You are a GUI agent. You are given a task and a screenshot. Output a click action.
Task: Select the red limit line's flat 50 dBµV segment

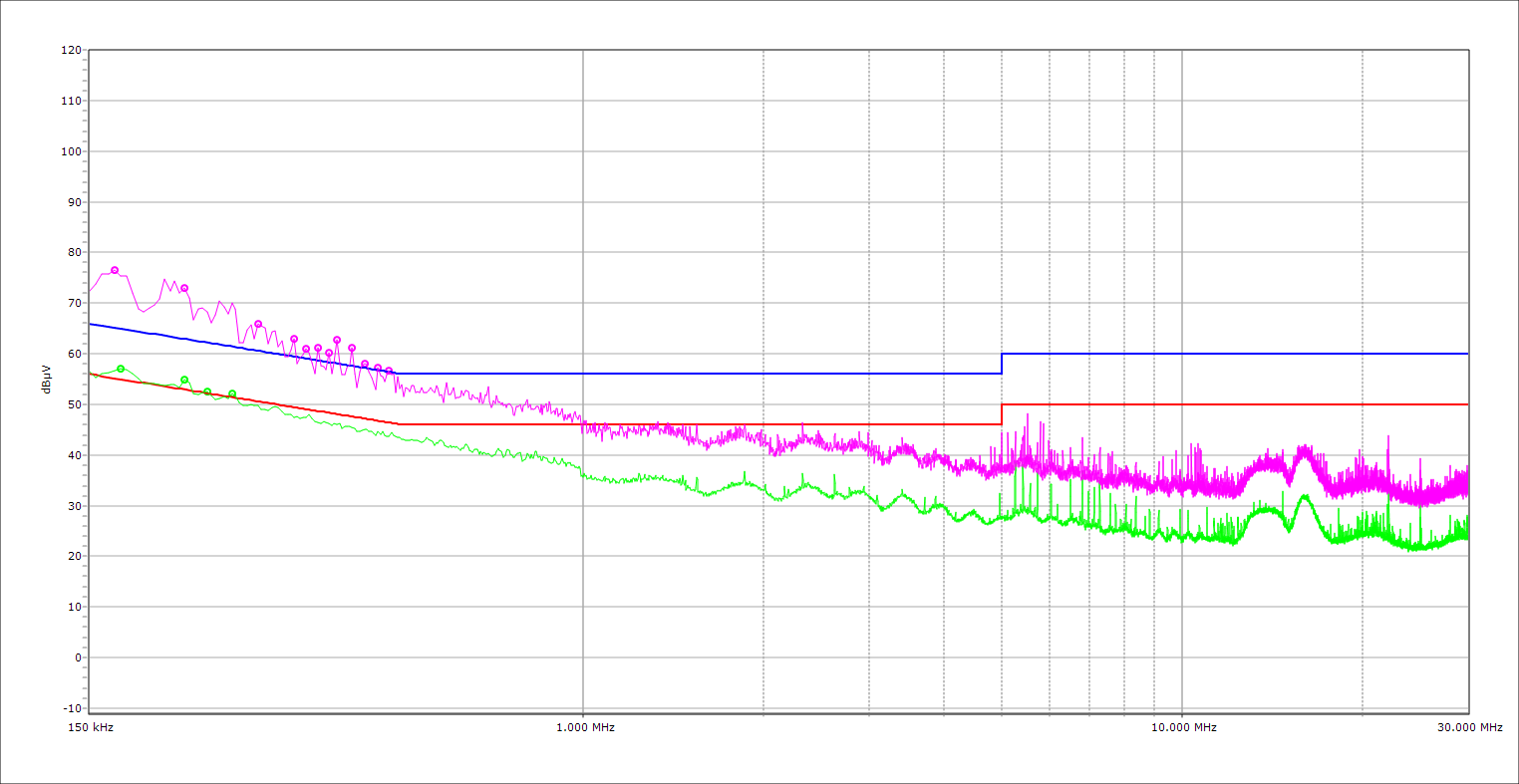1236,404
